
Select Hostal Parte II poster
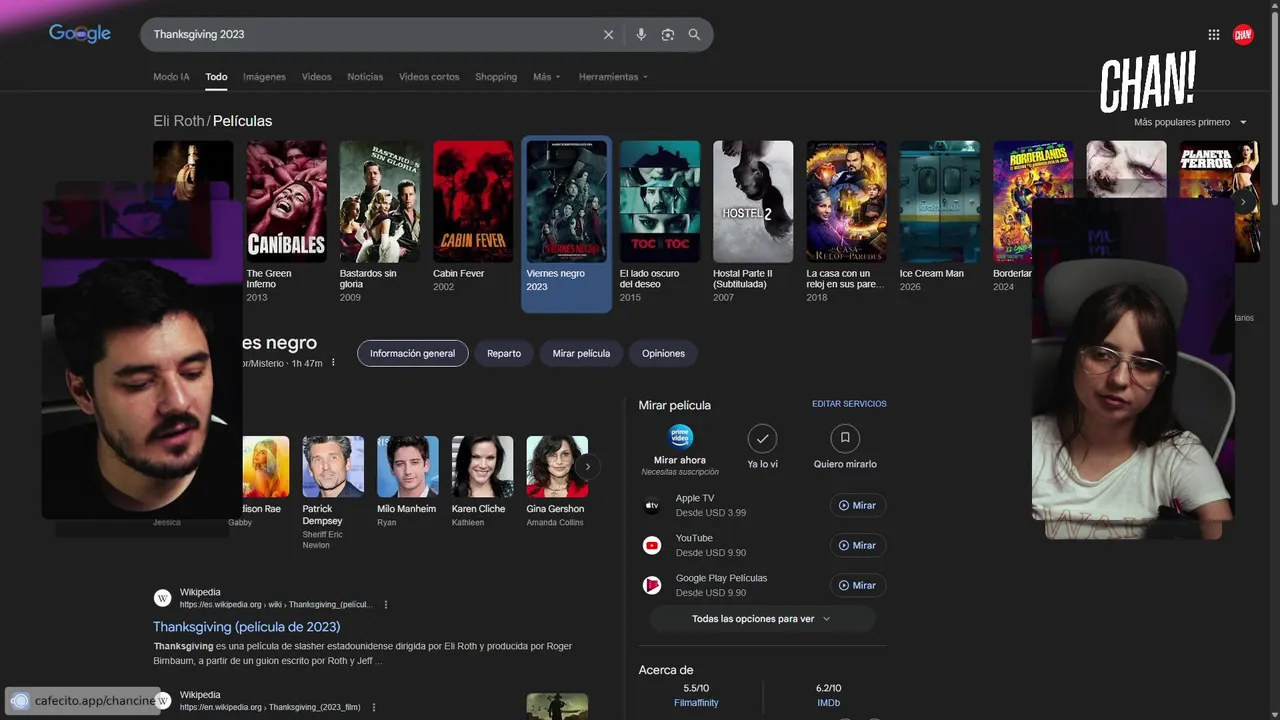(753, 201)
